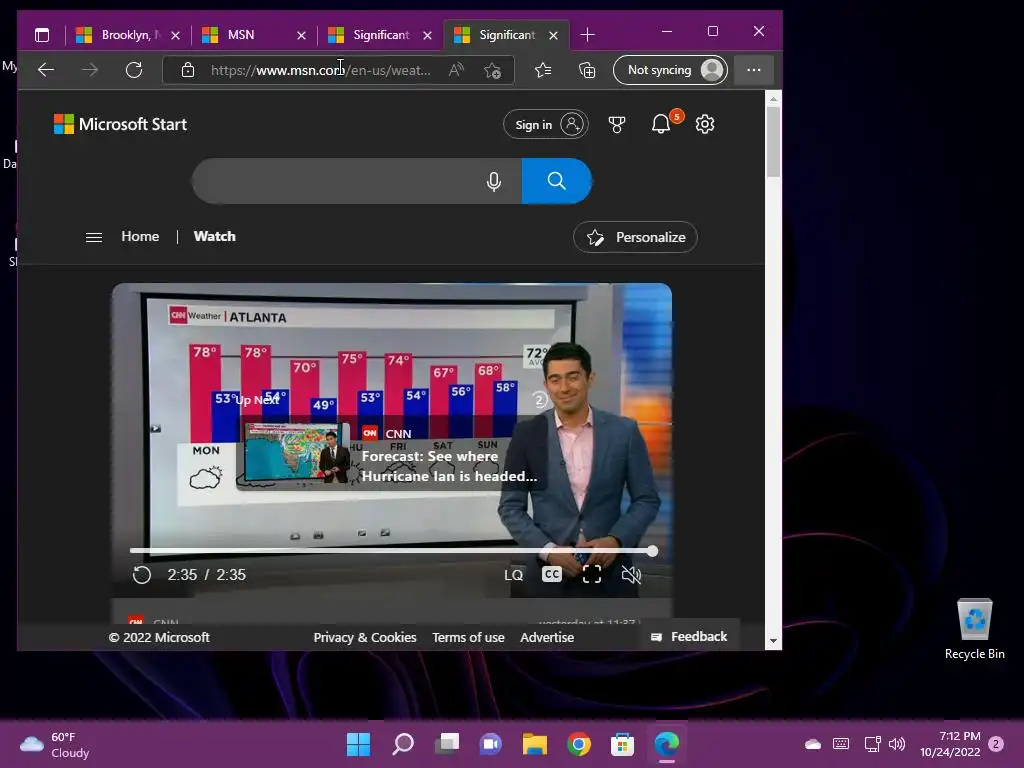Image resolution: width=1024 pixels, height=768 pixels.
Task: Open Edge Settings and more menu
Action: pos(754,70)
